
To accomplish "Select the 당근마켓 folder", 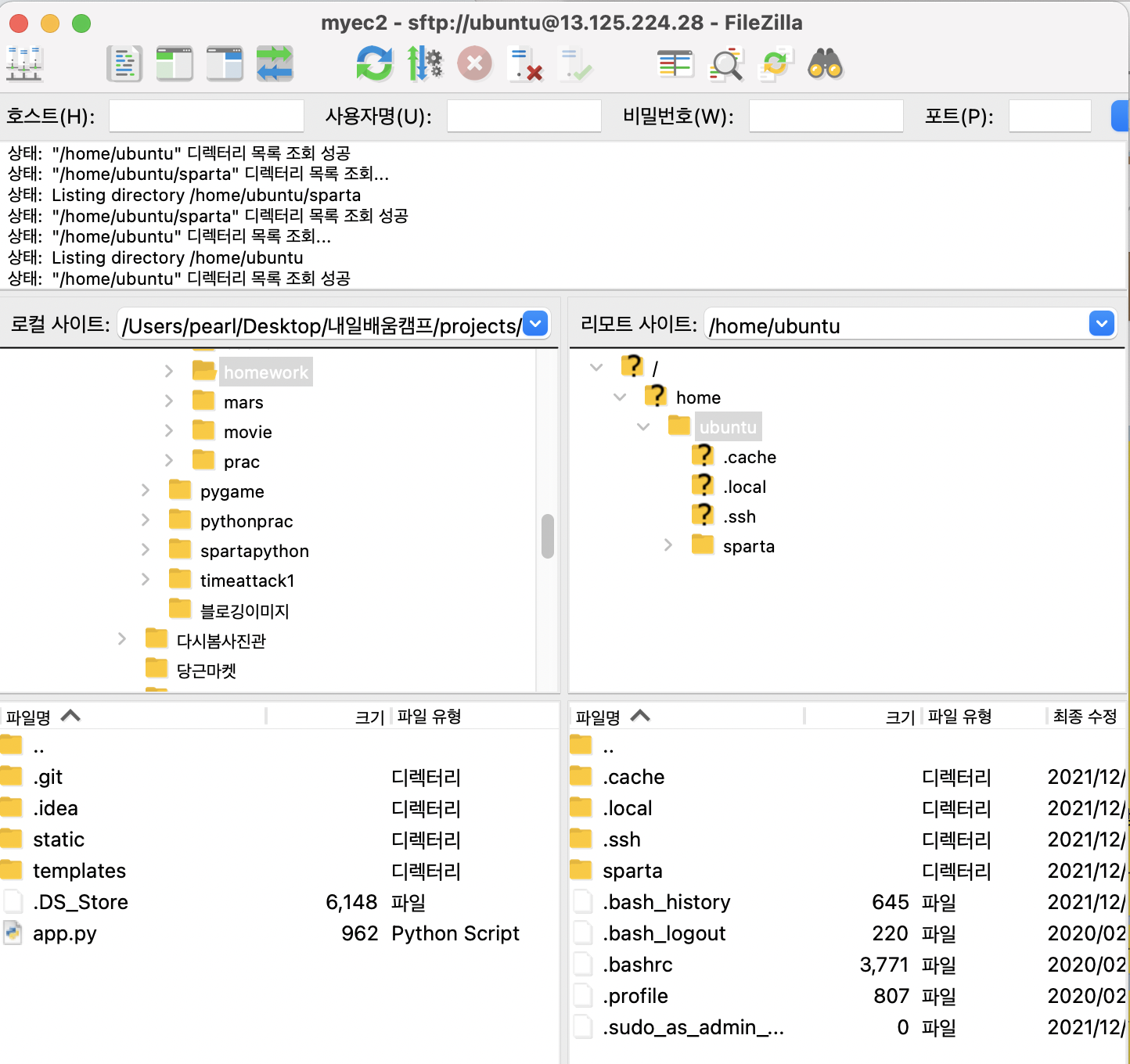I will [x=207, y=670].
